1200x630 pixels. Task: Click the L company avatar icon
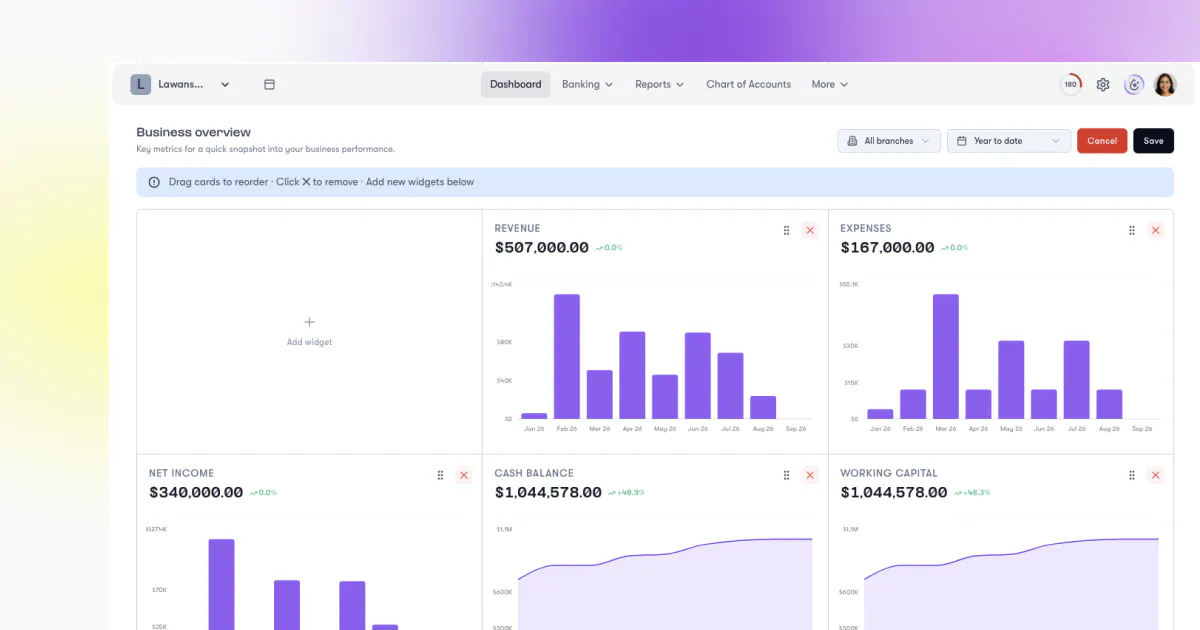[x=141, y=85]
